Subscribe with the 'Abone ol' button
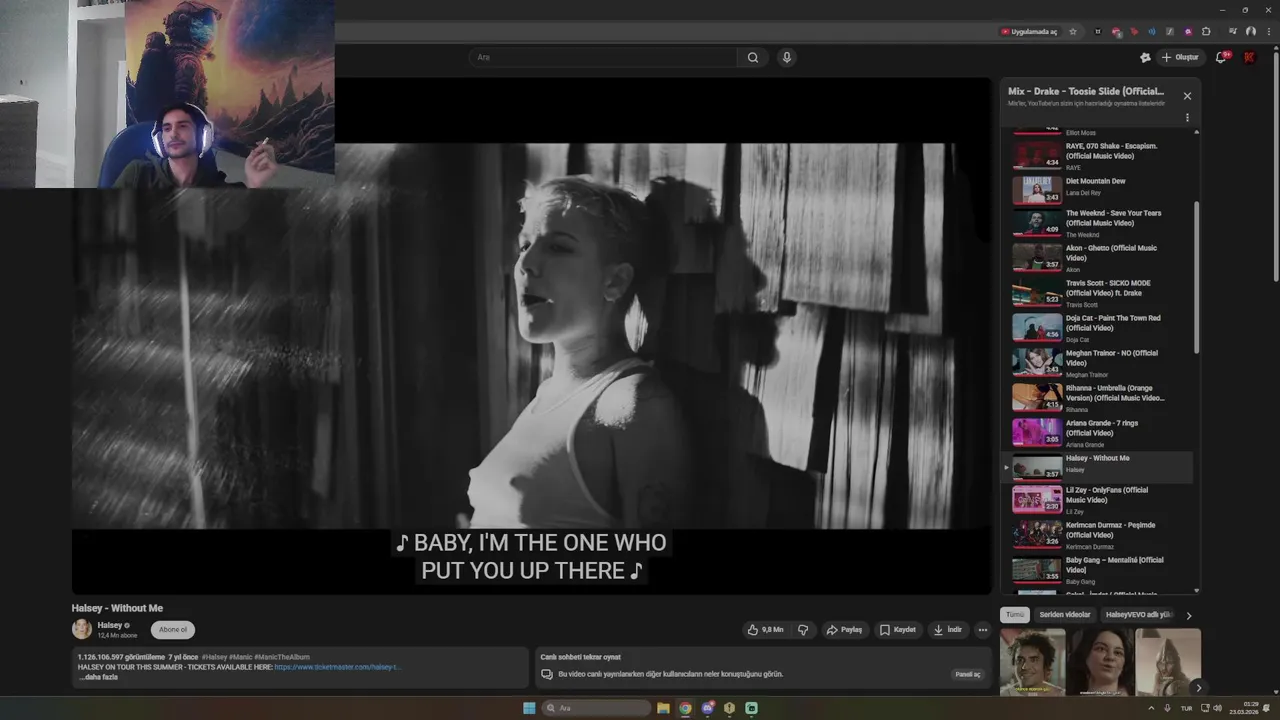This screenshot has width=1280, height=720. click(x=173, y=629)
